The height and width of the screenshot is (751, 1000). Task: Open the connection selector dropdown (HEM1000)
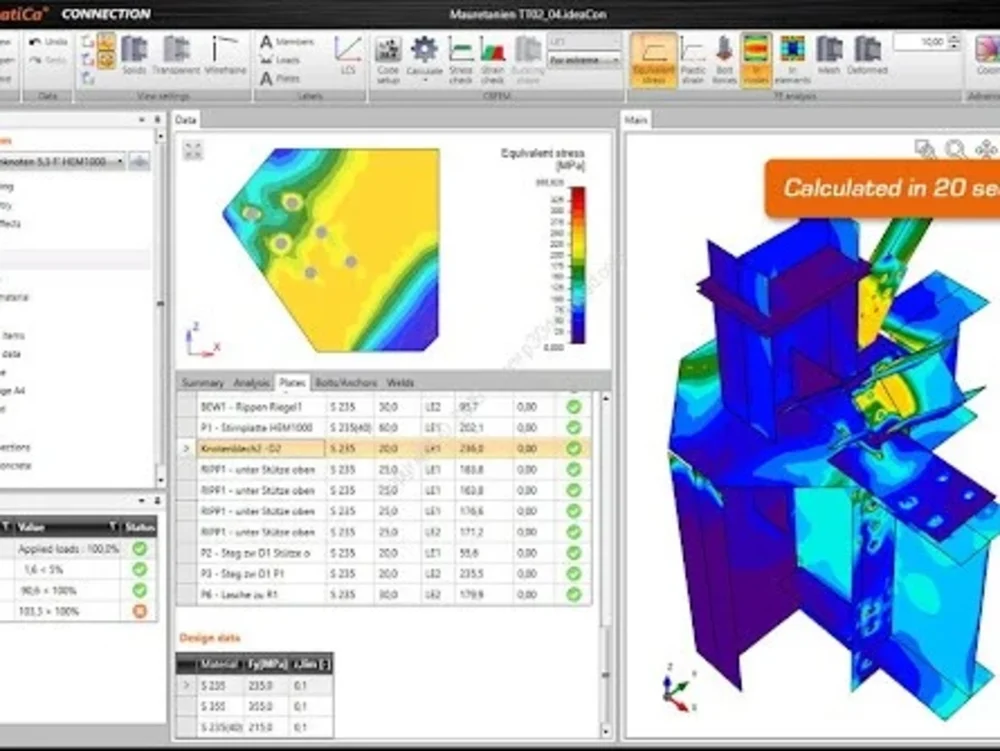pos(61,161)
